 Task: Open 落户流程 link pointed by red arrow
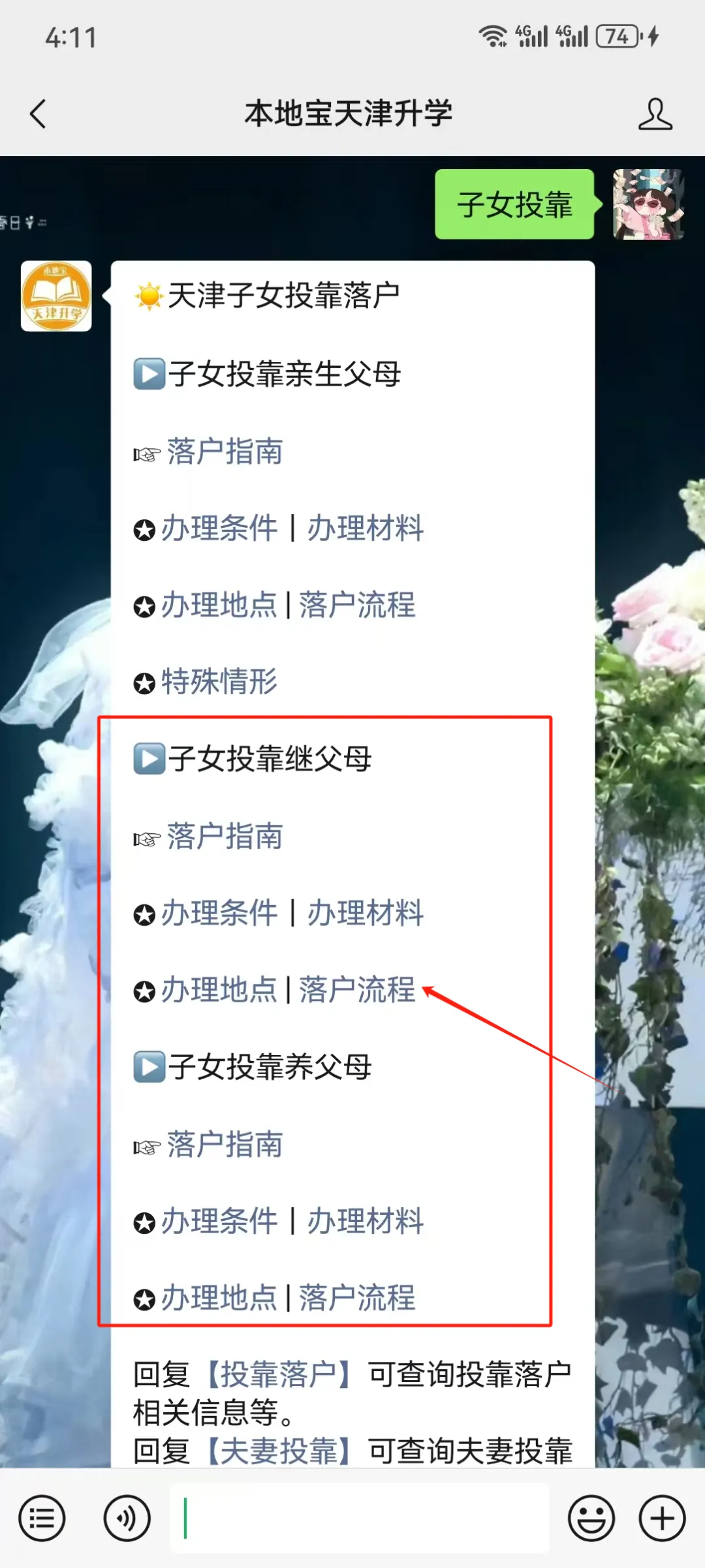click(x=357, y=990)
